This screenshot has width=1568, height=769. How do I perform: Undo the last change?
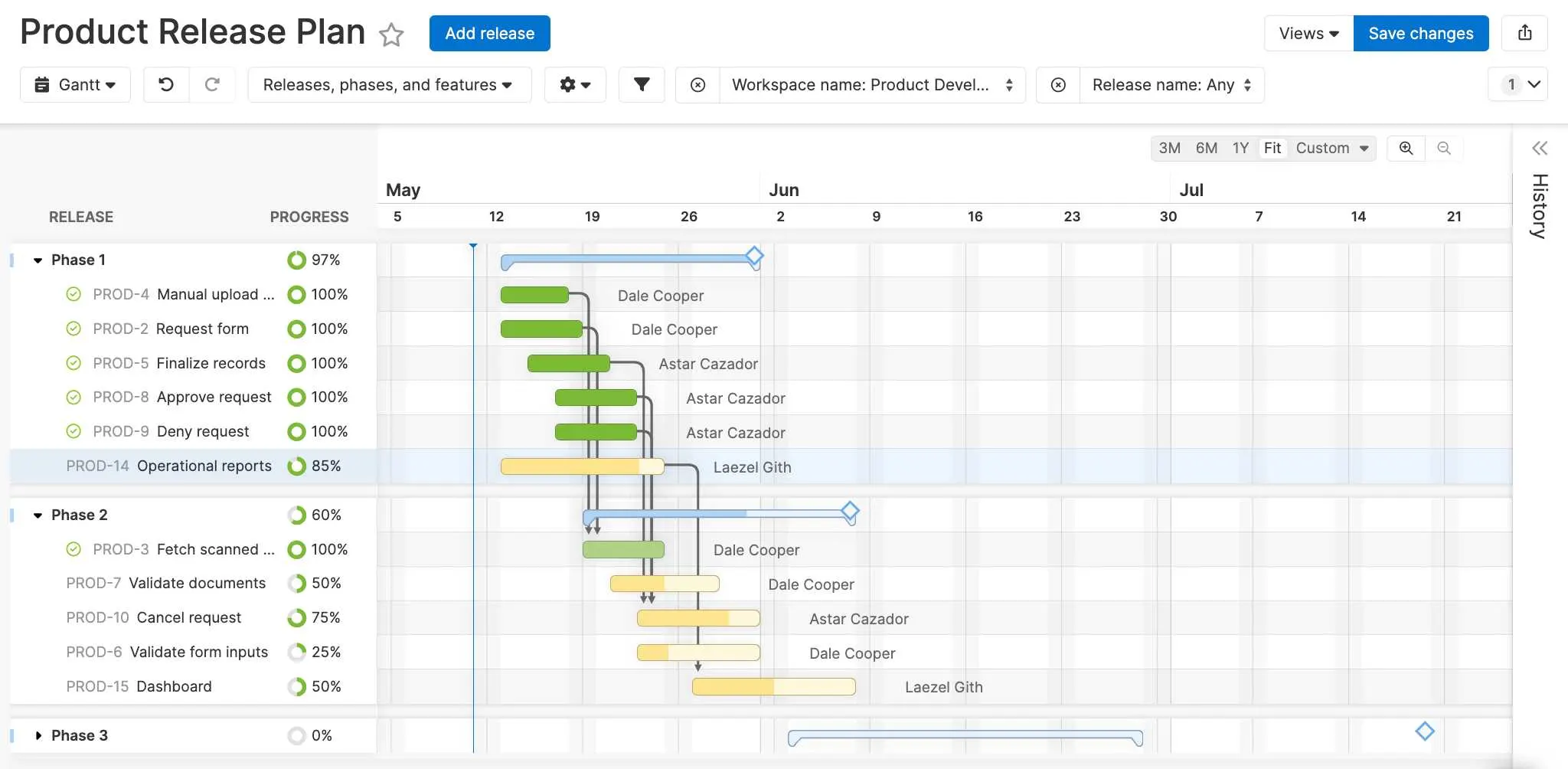(166, 84)
